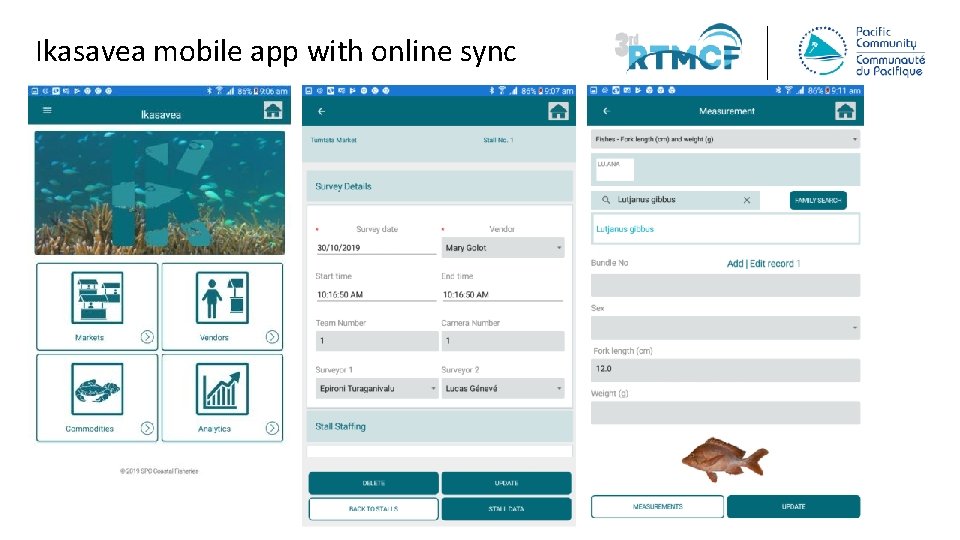Click UPDATE button on the Measurement screen
Viewport: 960px width, 540px height.
pyautogui.click(x=793, y=506)
